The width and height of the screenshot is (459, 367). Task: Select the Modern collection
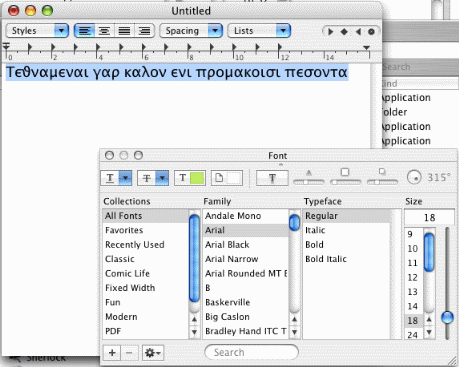coord(146,317)
